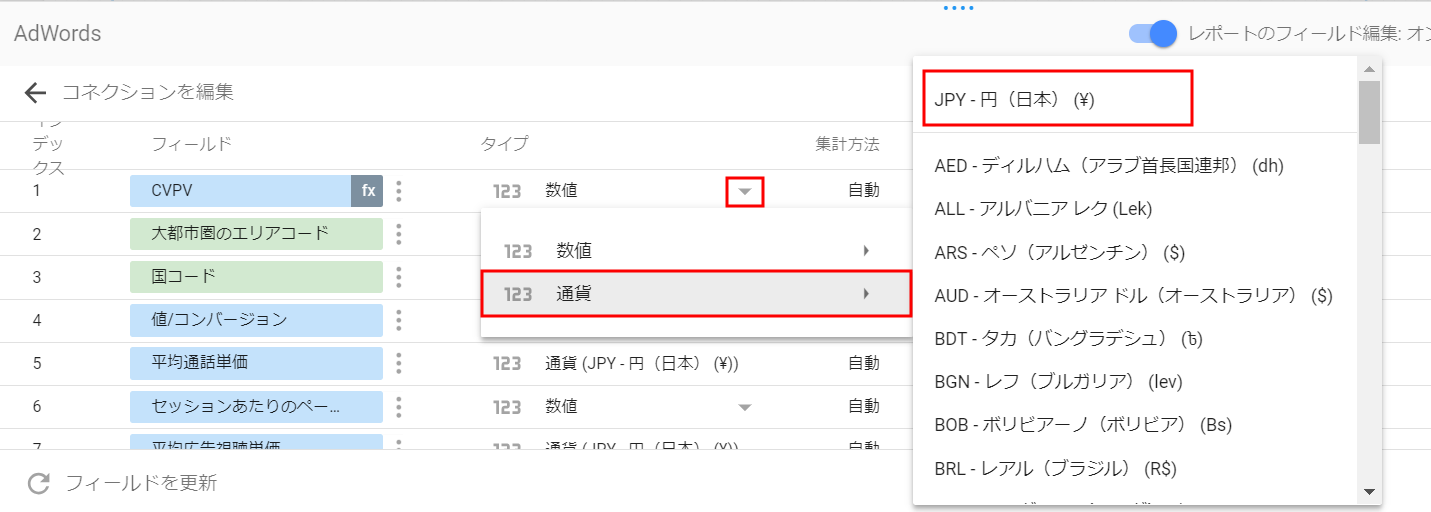
Task: Expand the 数値 submenu
Action: click(696, 250)
